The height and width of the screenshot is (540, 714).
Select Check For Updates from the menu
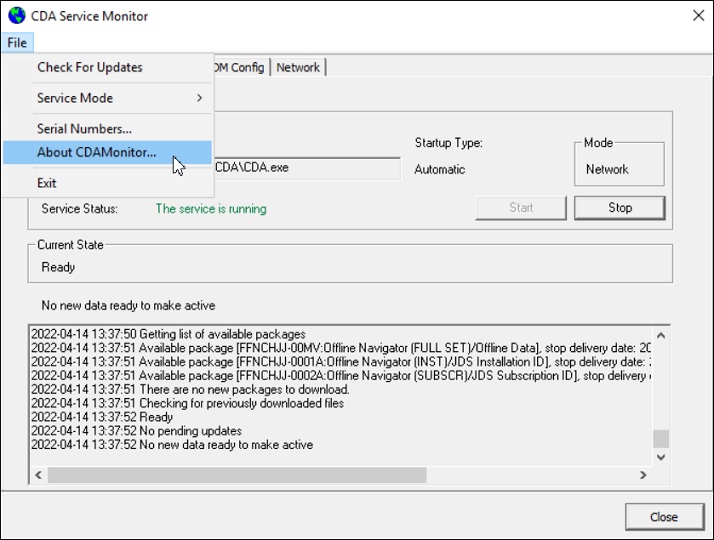tap(90, 68)
